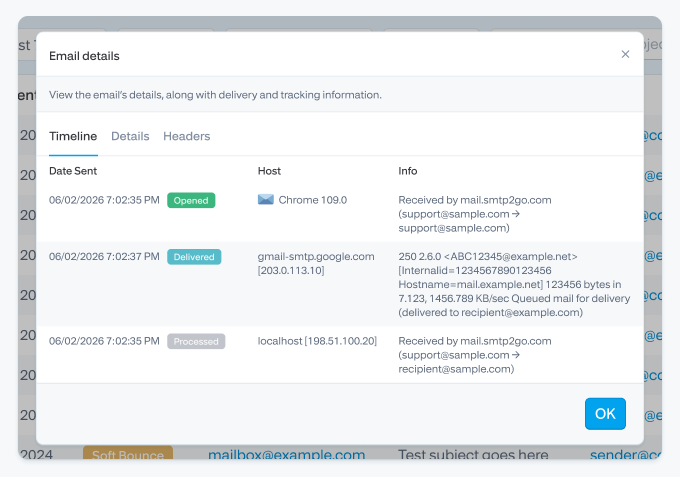The image size is (680, 477).
Task: Select the Timeline tab
Action: [73, 136]
